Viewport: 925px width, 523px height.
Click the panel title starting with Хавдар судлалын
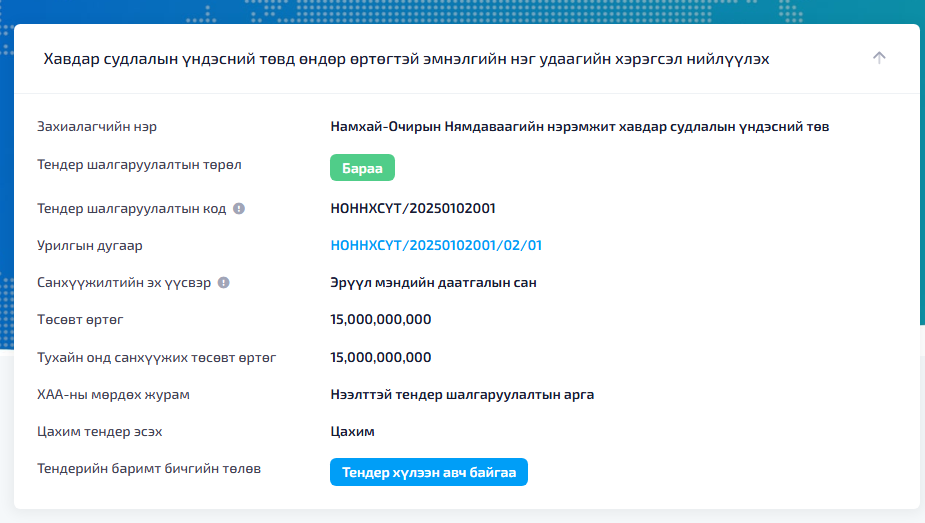406,59
